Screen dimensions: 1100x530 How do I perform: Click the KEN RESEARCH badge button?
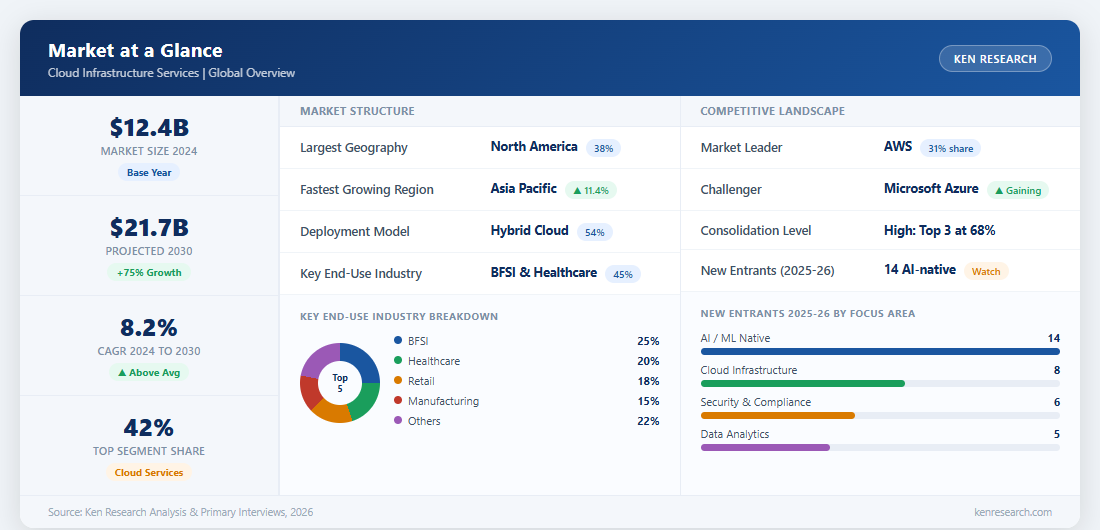coord(995,59)
